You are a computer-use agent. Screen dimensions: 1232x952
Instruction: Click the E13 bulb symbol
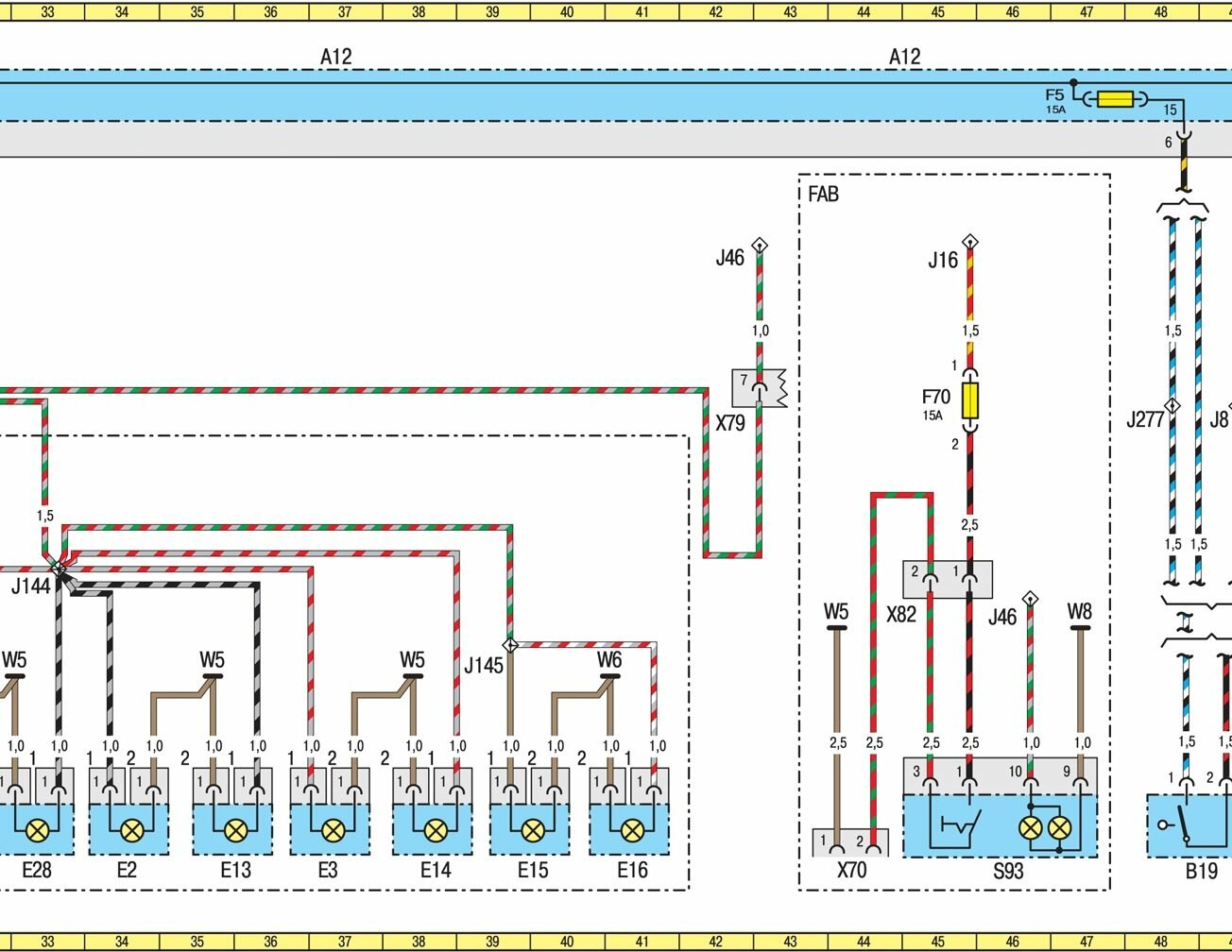[x=234, y=831]
